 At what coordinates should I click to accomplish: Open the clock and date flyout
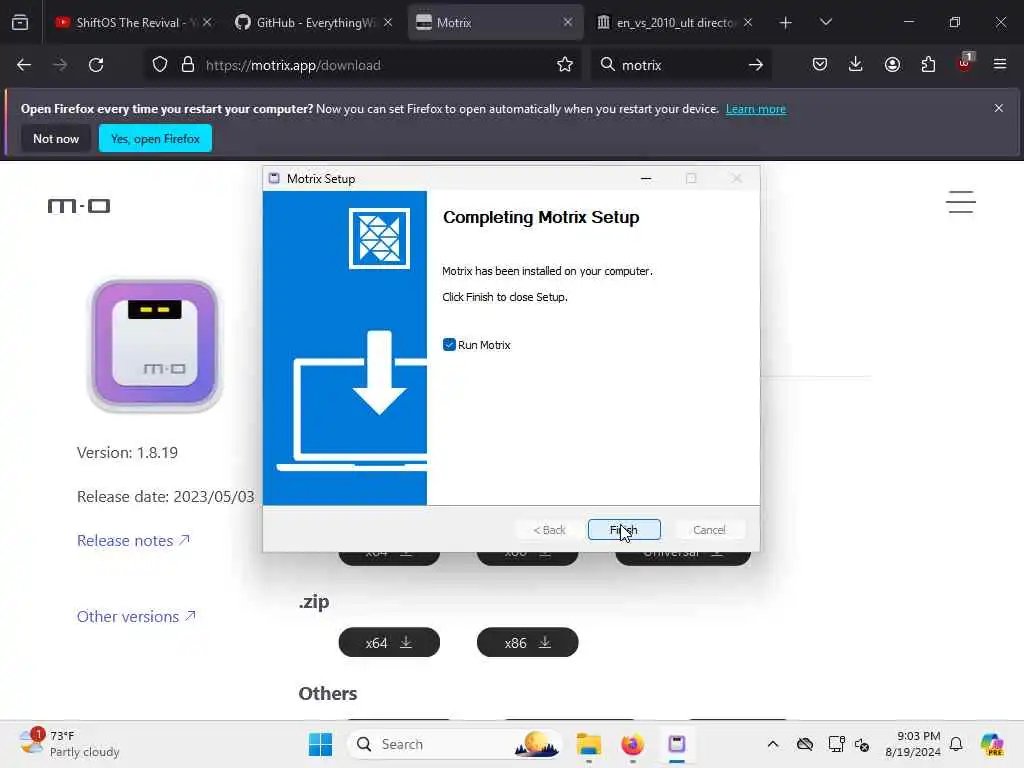(x=913, y=744)
